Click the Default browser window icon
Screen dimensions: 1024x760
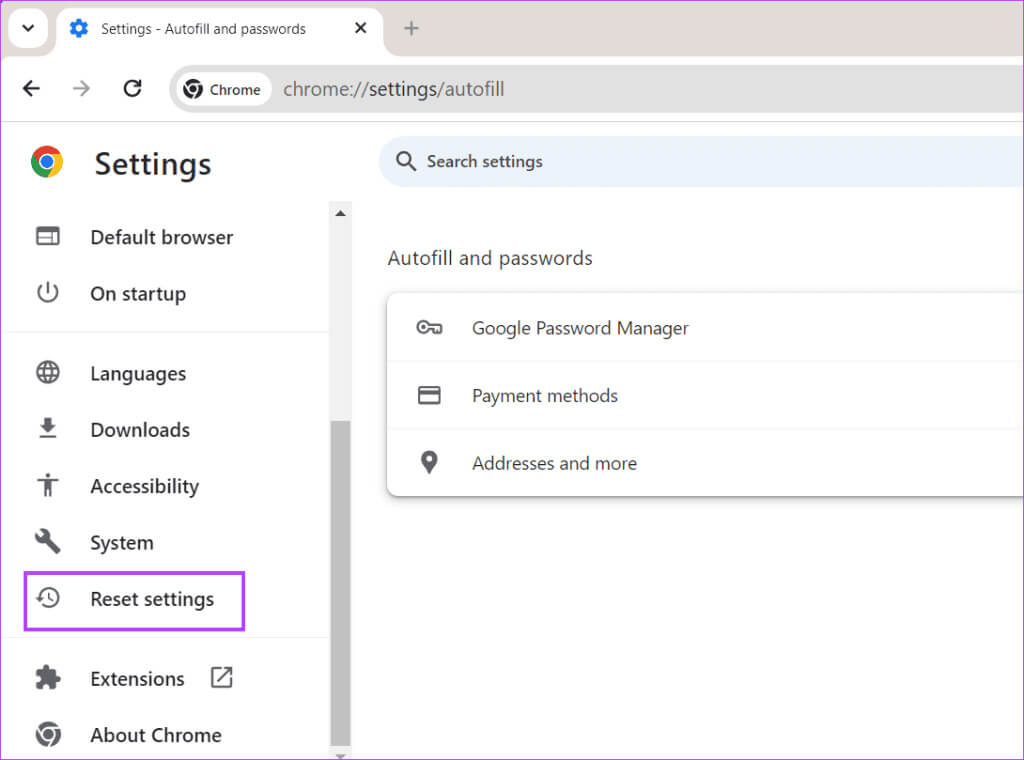[48, 236]
